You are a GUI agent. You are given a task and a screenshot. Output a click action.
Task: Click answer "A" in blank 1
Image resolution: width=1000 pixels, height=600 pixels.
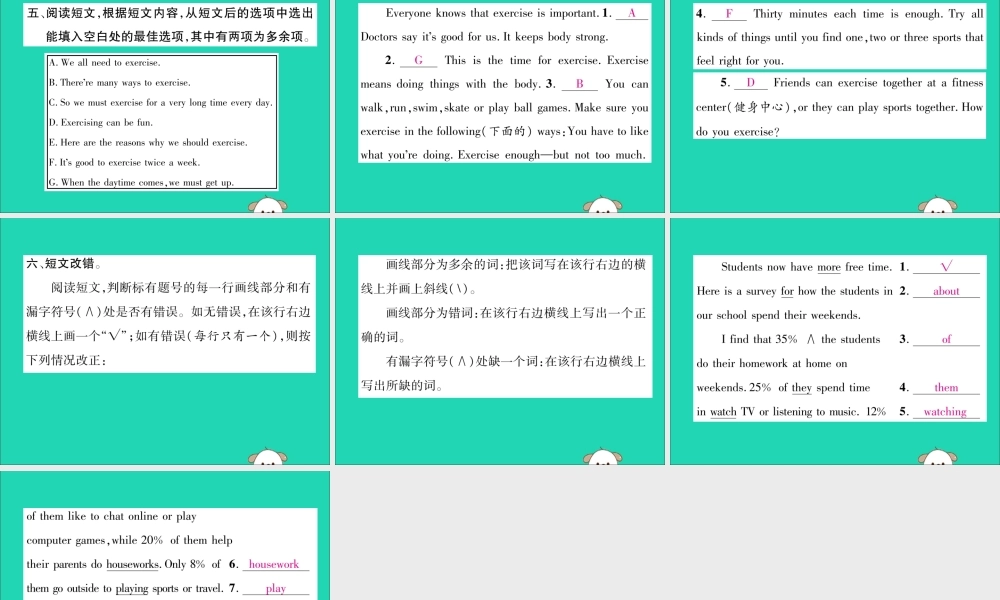pos(631,13)
